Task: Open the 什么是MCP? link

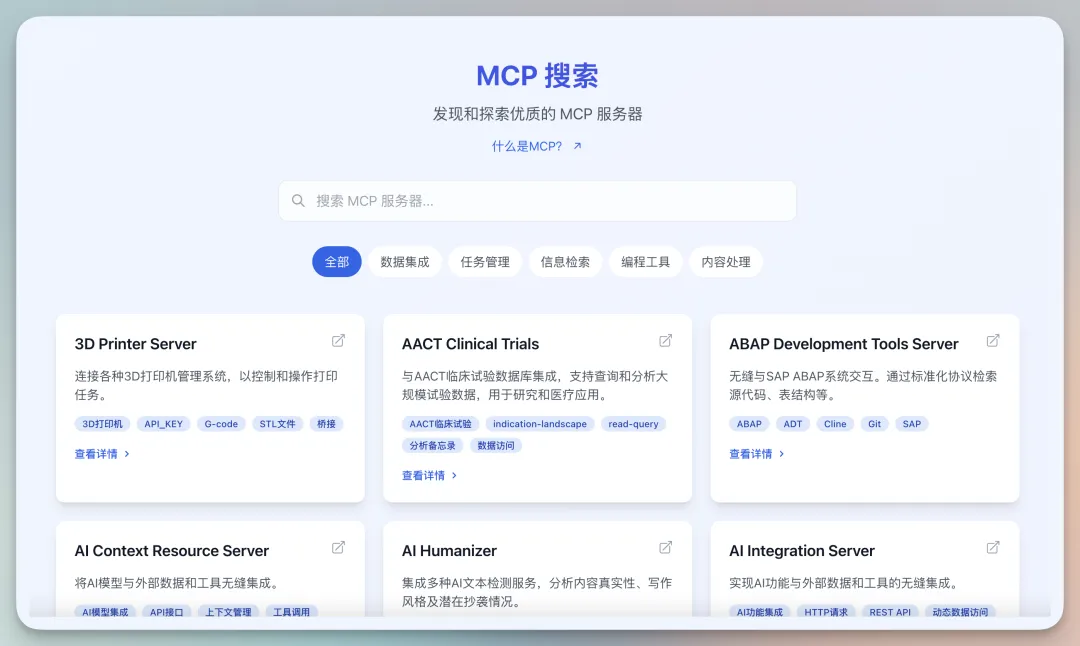Action: coord(537,146)
